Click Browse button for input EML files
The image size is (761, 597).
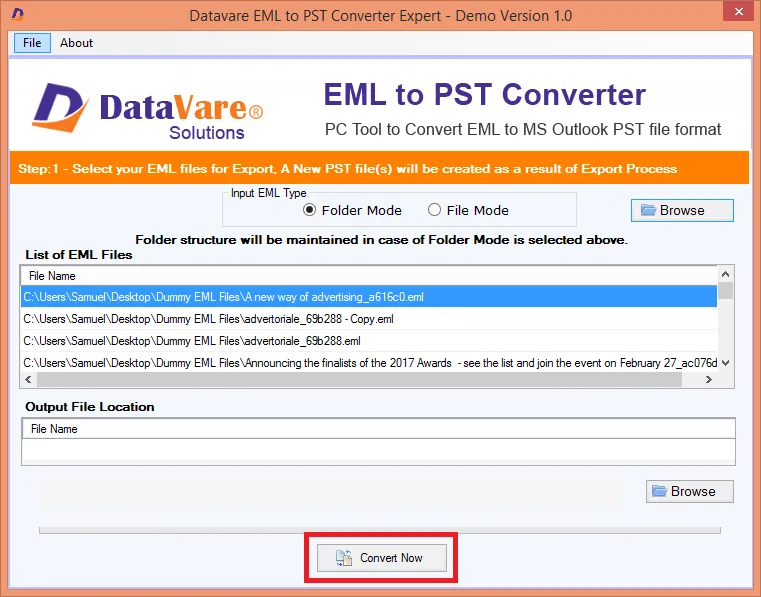click(x=682, y=210)
